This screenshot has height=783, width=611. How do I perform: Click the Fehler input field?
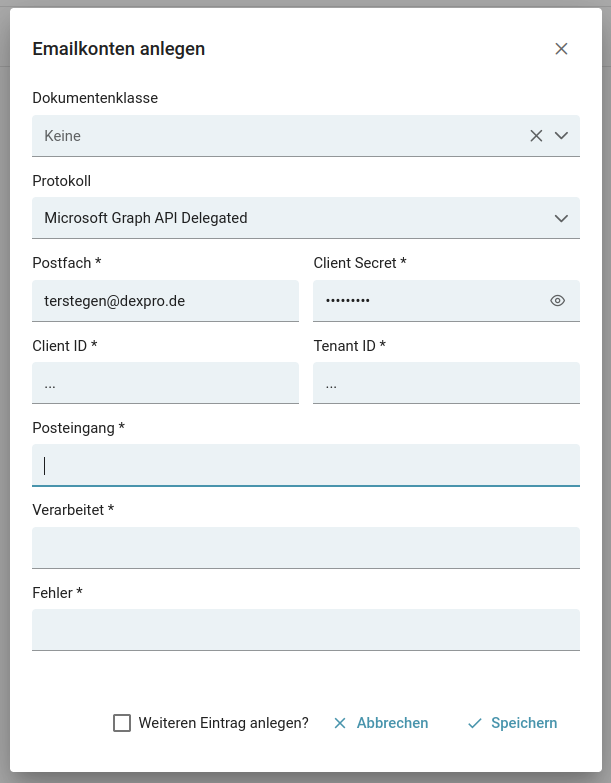click(x=305, y=630)
